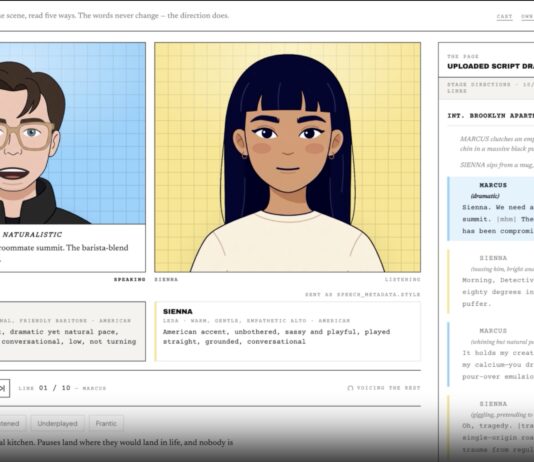Screen dimensions: 534x462
Task: Select the Sienna voice style card
Action: [287, 331]
